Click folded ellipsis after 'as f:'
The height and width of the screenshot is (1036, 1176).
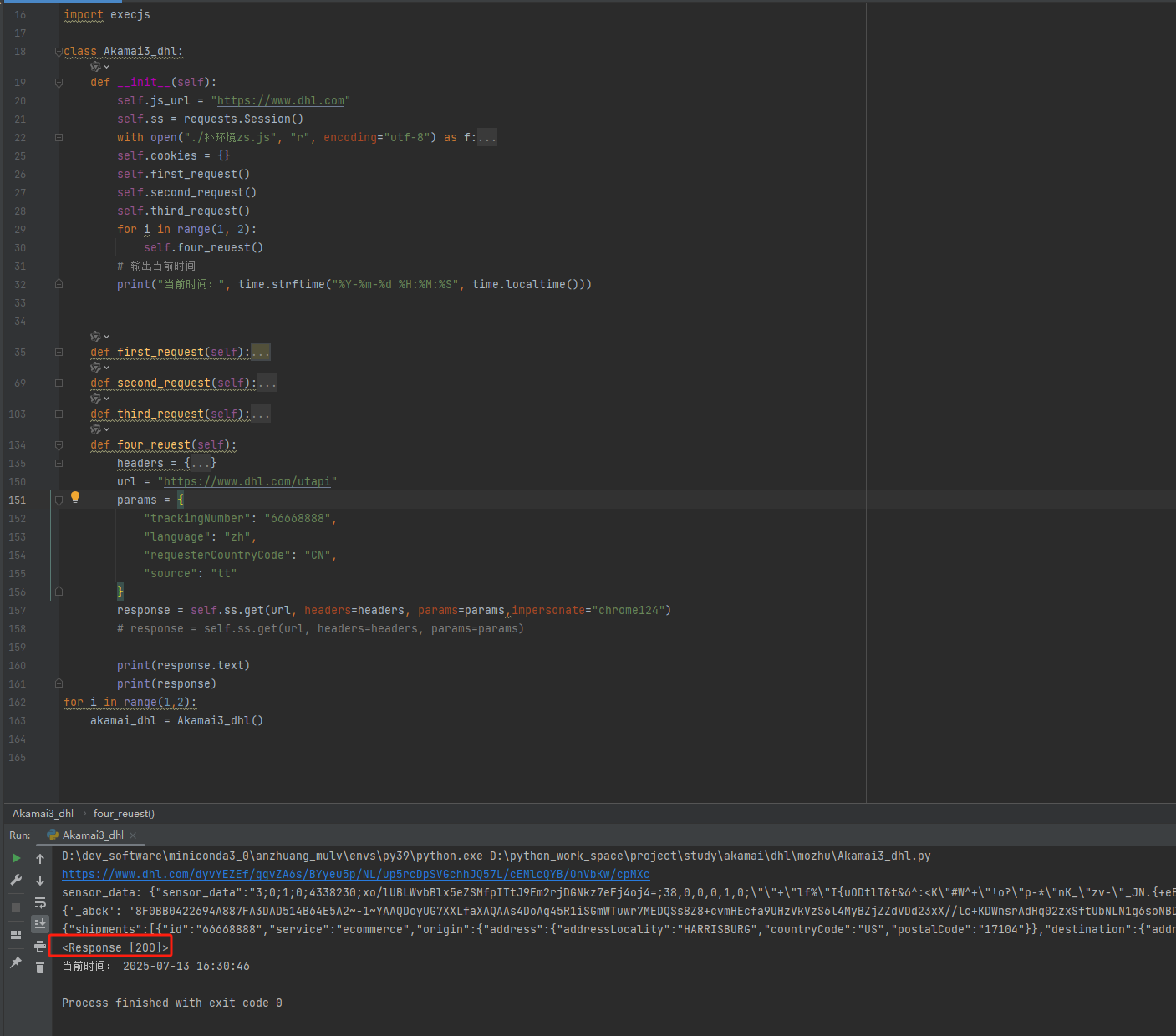pyautogui.click(x=487, y=138)
